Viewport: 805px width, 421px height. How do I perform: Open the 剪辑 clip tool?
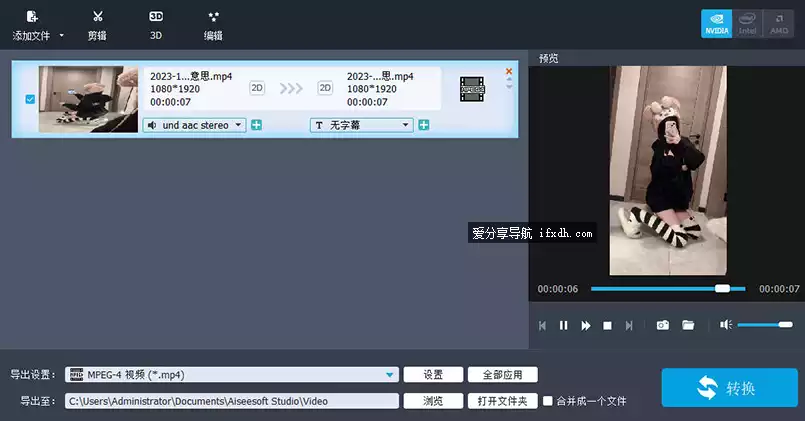(98, 26)
